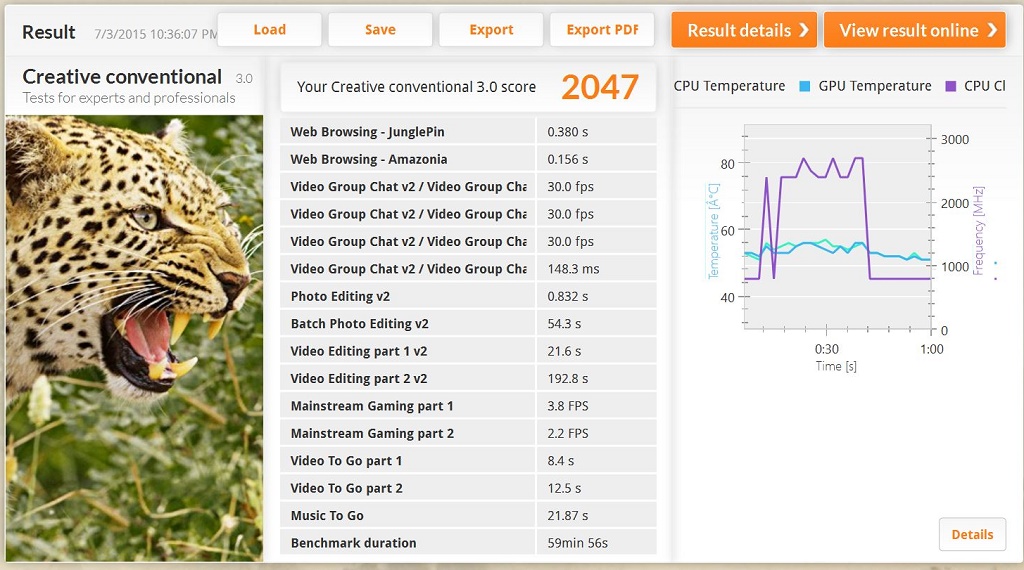The width and height of the screenshot is (1024, 570).
Task: Click the 2047 score value
Action: pos(599,88)
